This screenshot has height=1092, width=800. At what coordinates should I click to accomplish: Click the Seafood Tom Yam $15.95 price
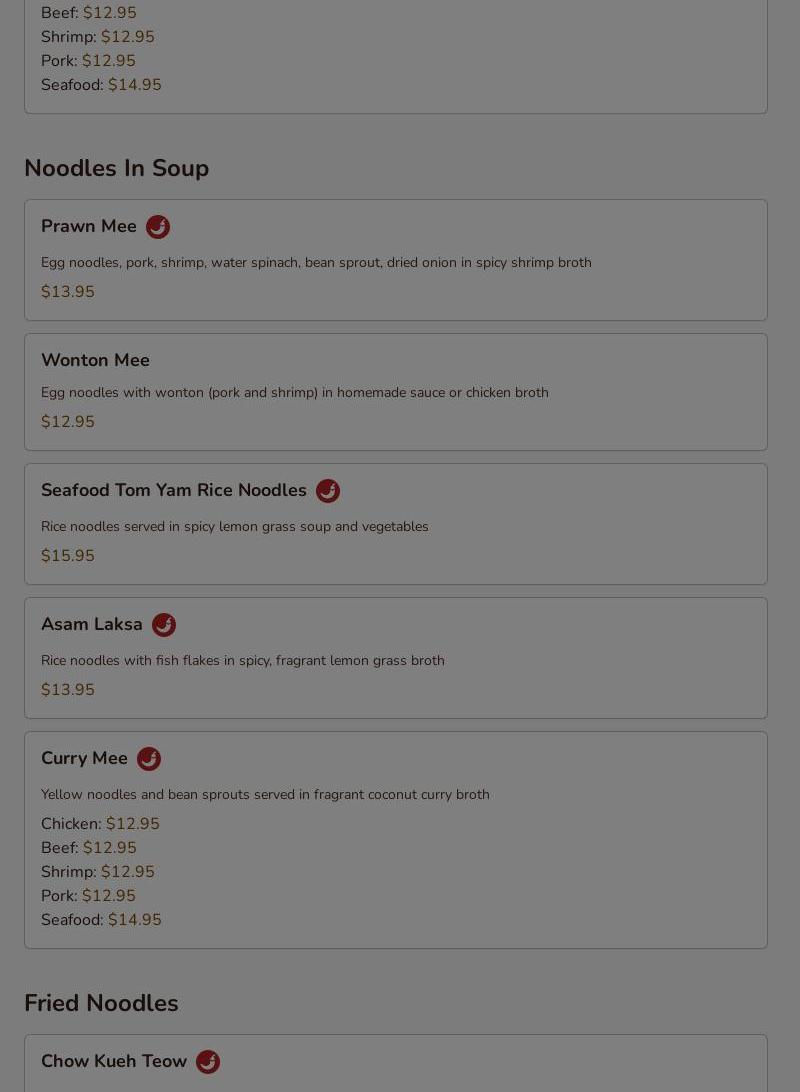tap(68, 556)
